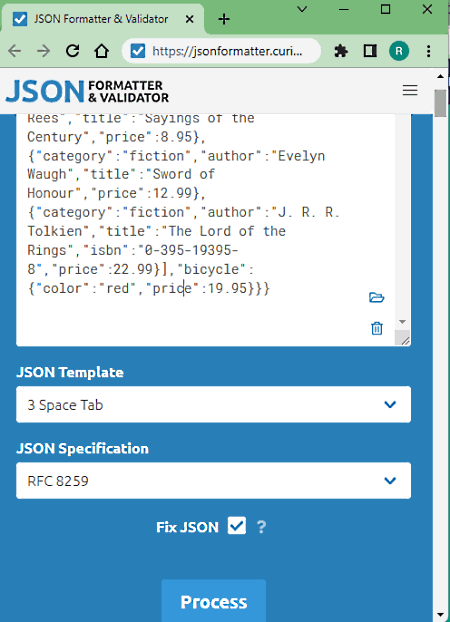Screen dimensions: 450x622
Task: Open the JSON Specification dropdown
Action: [x=213, y=480]
